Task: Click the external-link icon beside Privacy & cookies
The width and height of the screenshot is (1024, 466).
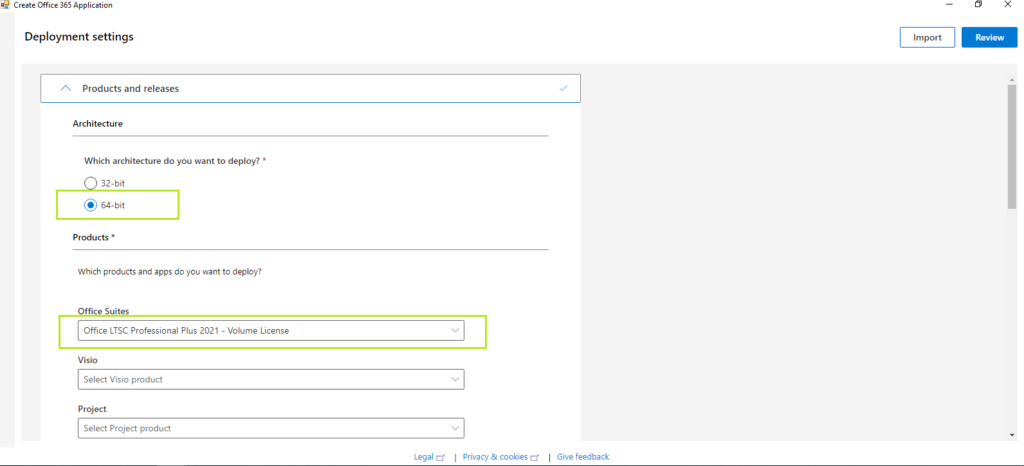Action: coord(535,458)
